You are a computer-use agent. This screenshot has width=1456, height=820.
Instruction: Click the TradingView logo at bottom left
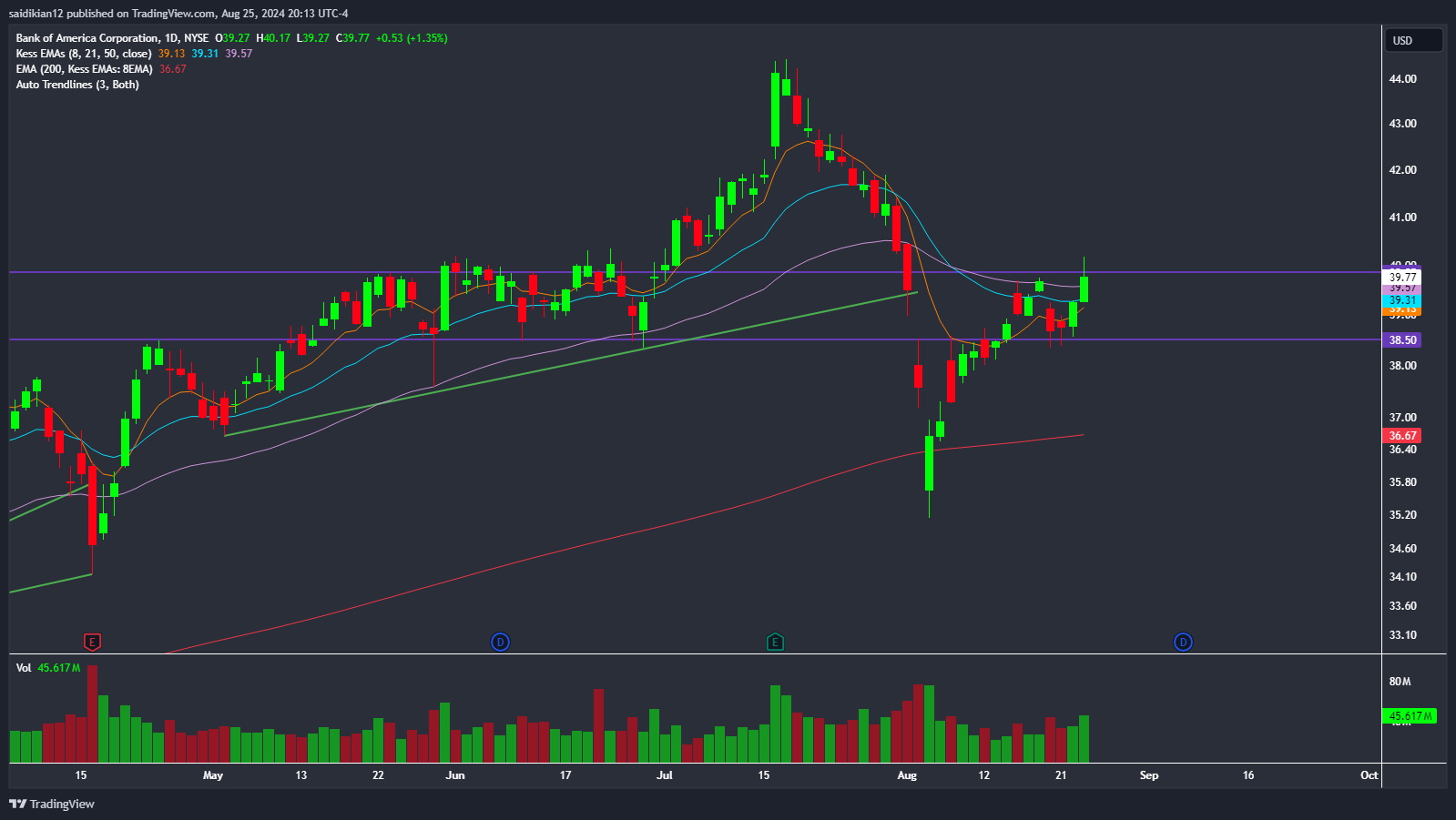point(52,804)
